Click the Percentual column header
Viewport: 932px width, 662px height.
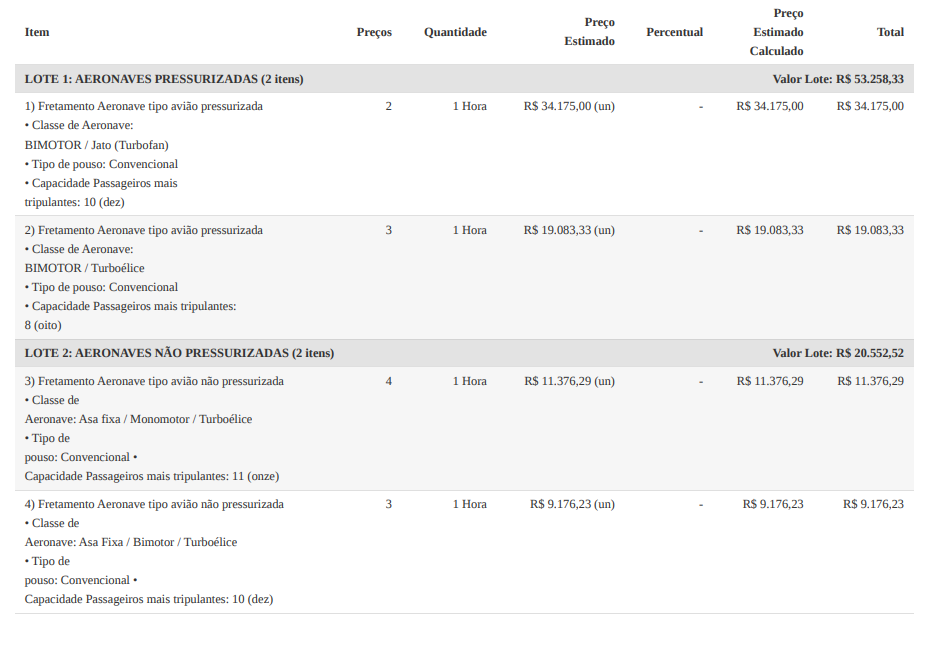(x=674, y=32)
